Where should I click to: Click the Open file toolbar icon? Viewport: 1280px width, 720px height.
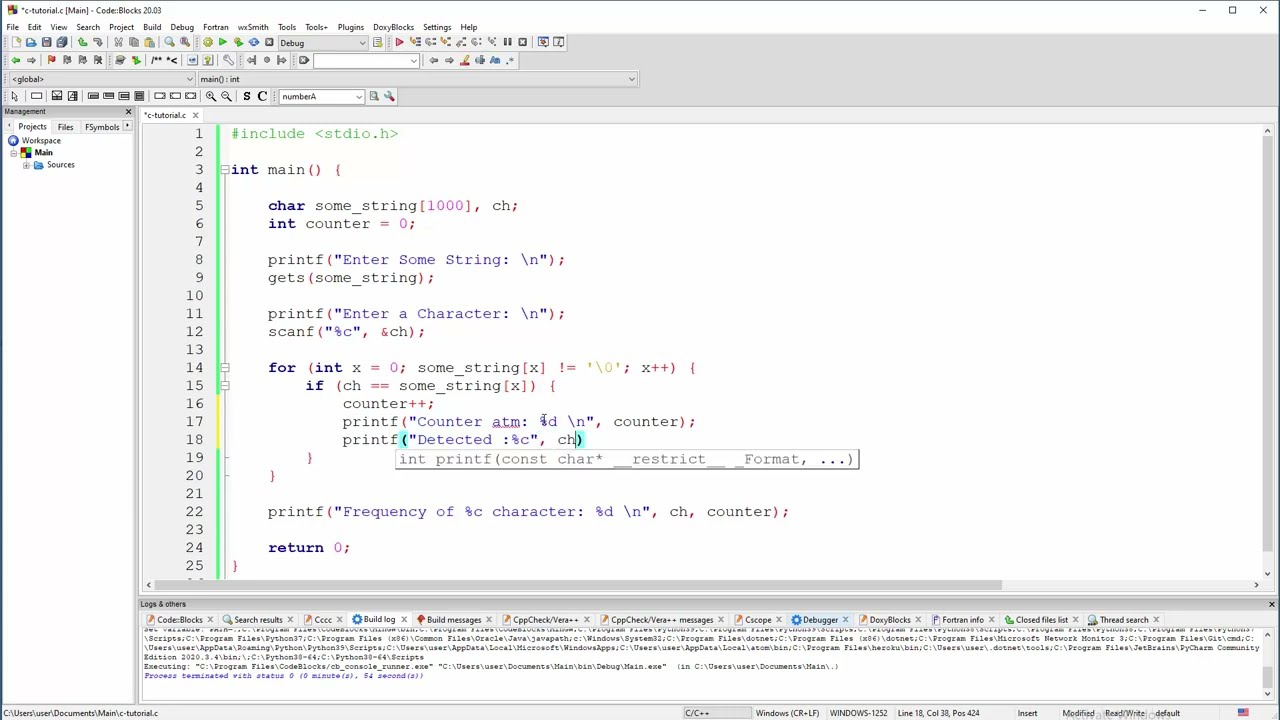[31, 42]
